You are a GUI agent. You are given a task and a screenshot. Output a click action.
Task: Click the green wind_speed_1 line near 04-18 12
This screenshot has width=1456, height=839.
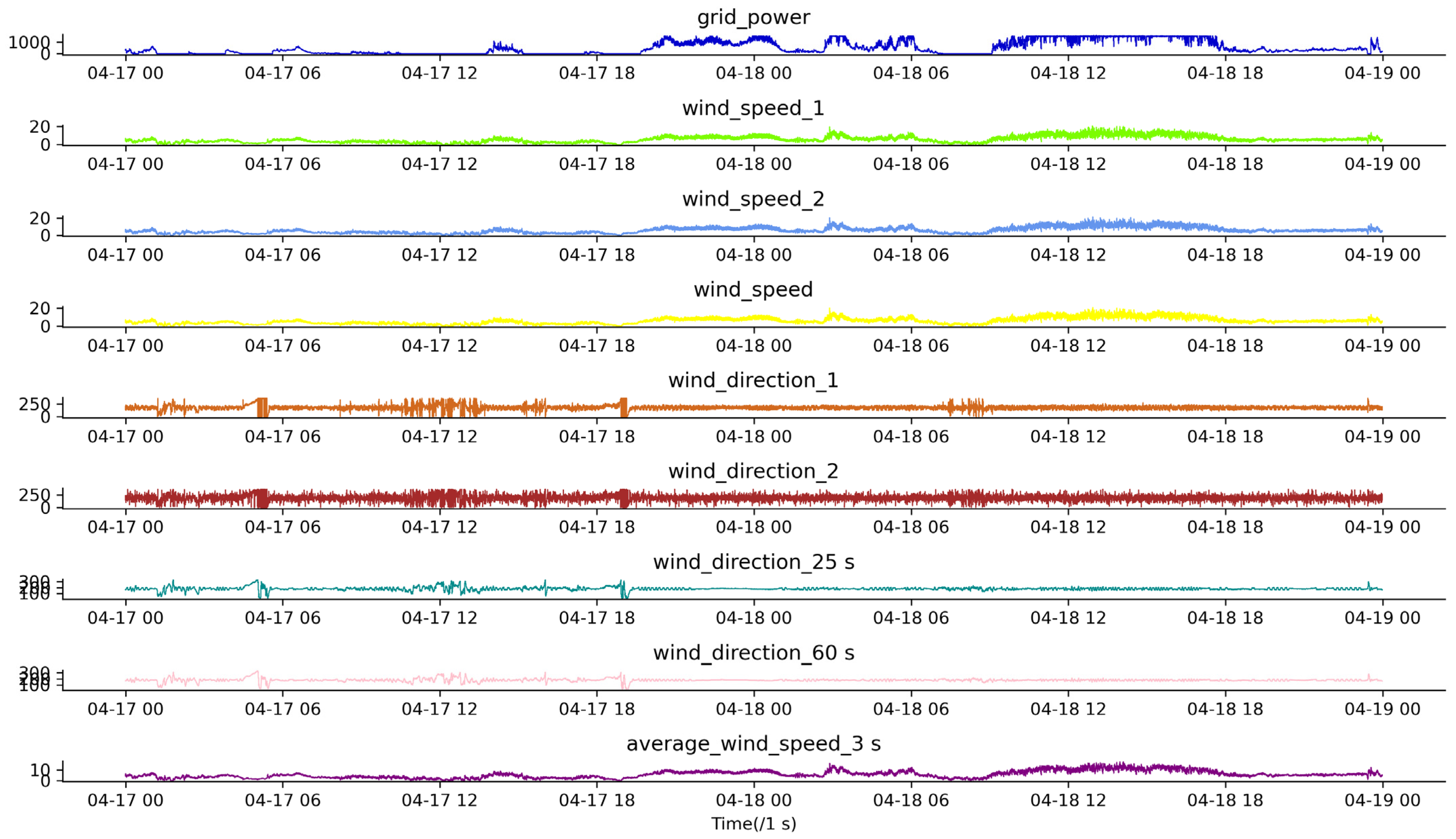pyautogui.click(x=1068, y=135)
